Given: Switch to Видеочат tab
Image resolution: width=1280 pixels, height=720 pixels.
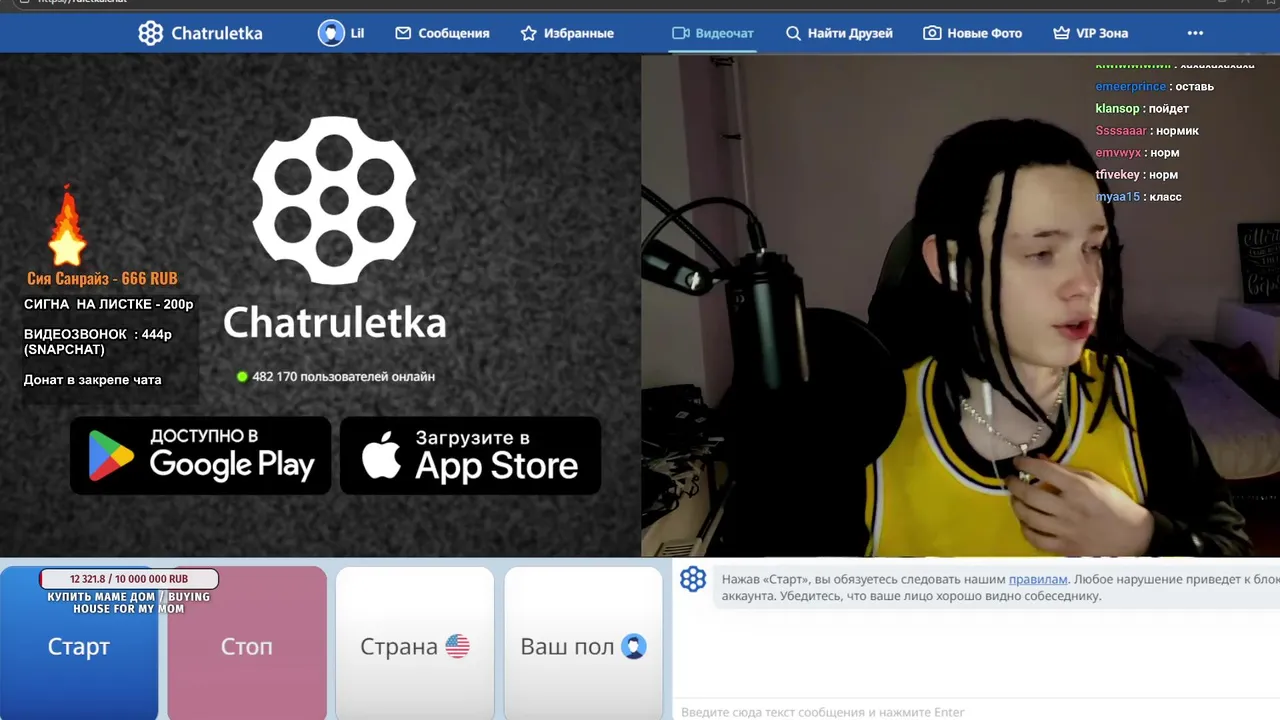Looking at the screenshot, I should pos(713,33).
